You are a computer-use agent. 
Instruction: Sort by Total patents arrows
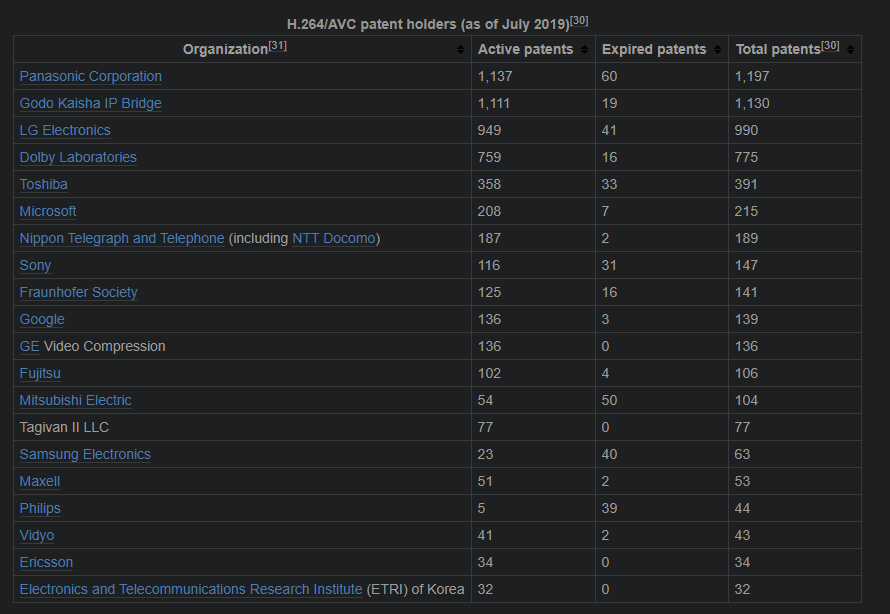coord(850,50)
